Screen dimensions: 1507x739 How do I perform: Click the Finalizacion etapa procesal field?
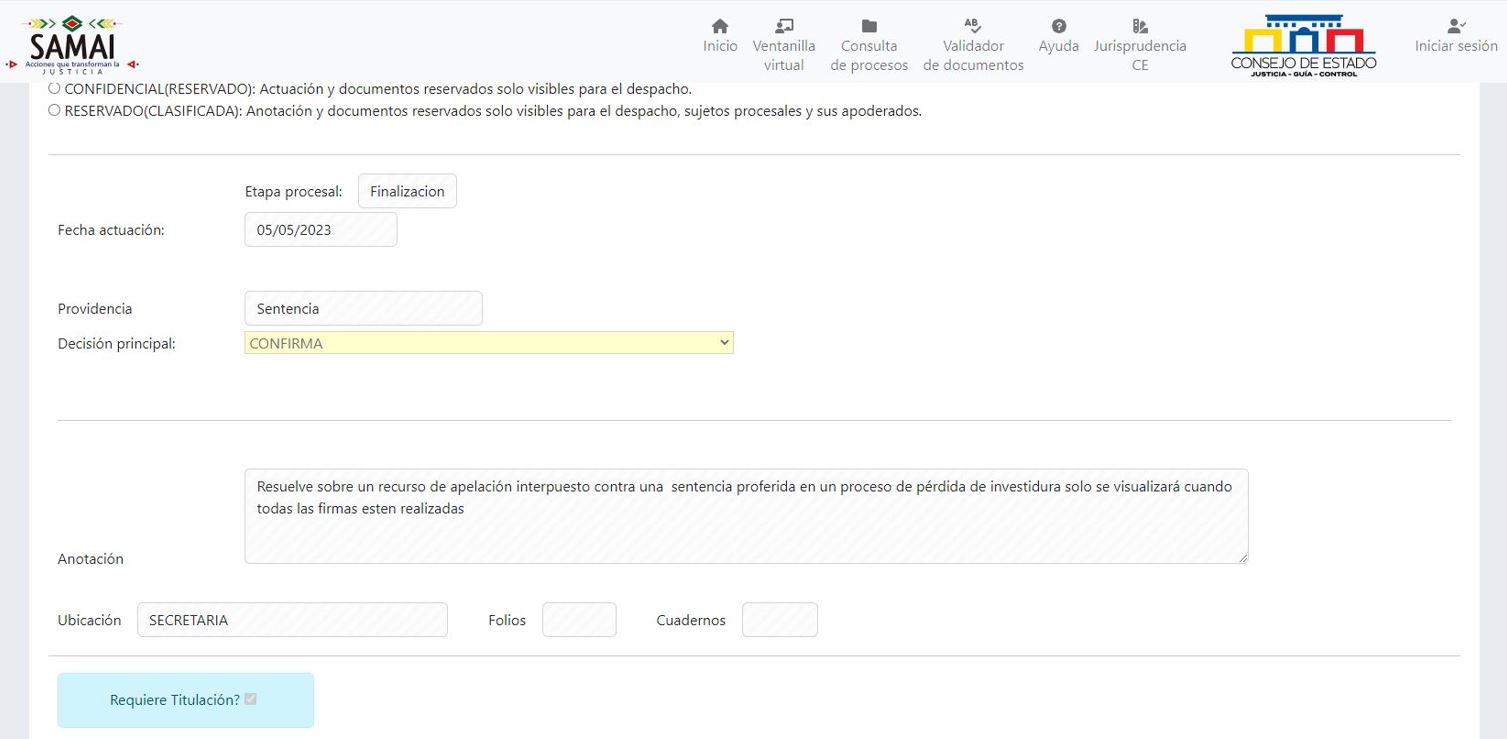pyautogui.click(x=407, y=191)
